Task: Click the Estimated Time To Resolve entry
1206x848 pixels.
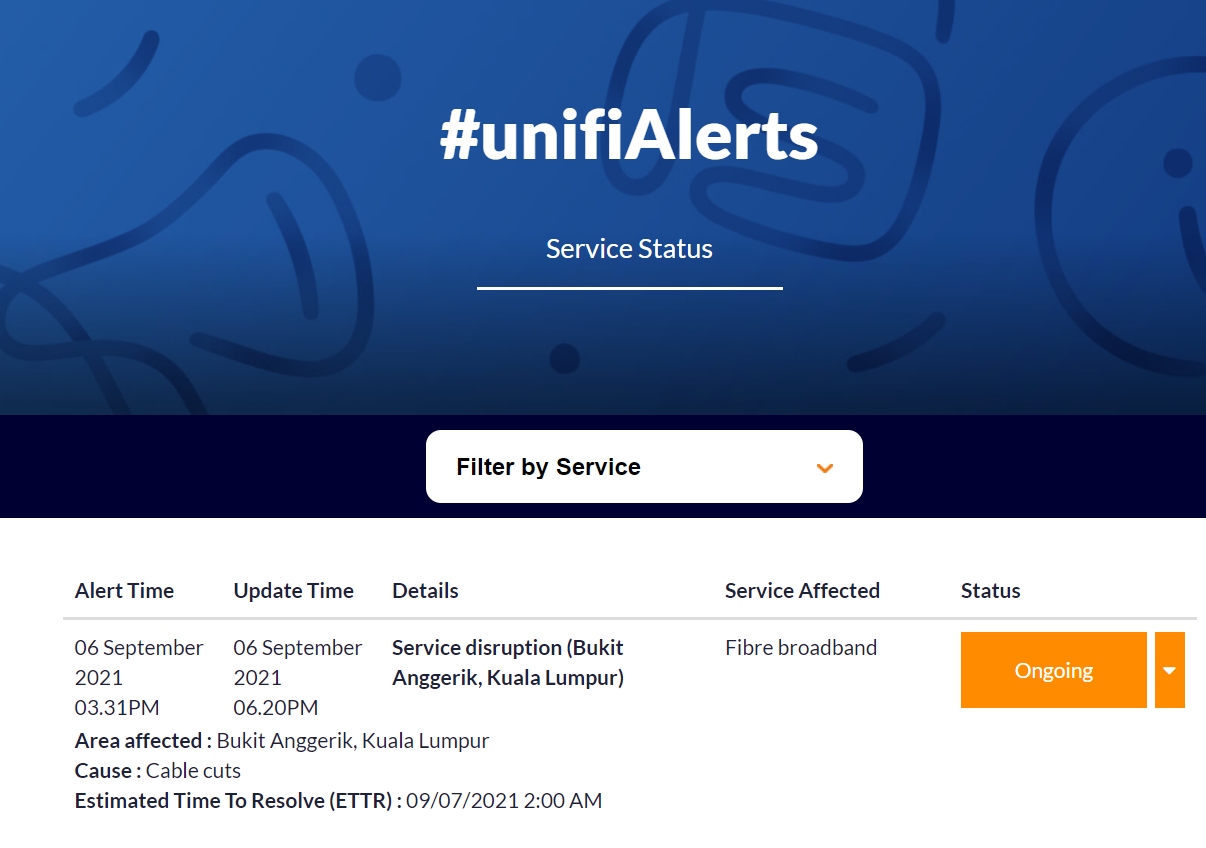Action: [x=339, y=800]
